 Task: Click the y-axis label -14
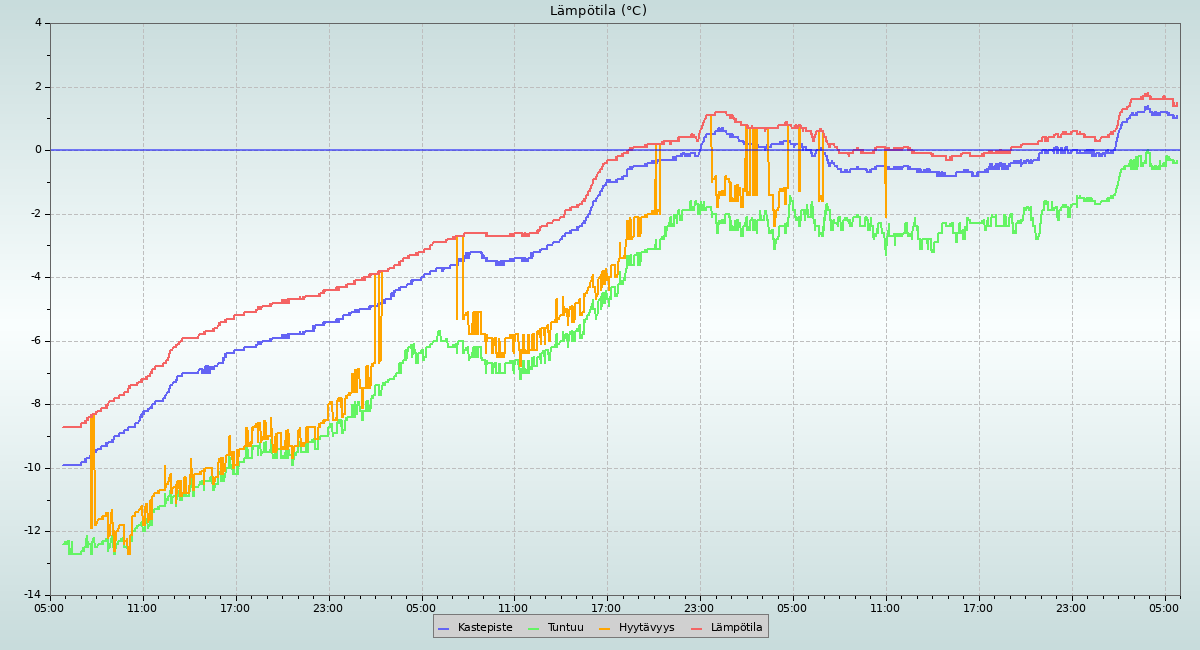point(33,595)
